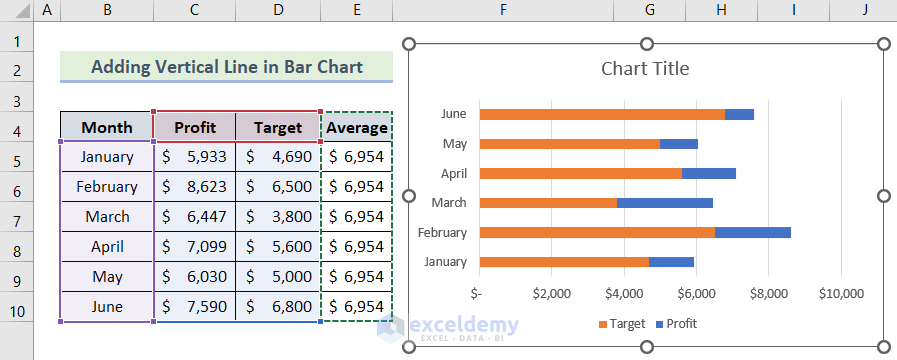897x360 pixels.
Task: Select January's Average cell $ 6,954
Action: (x=357, y=156)
